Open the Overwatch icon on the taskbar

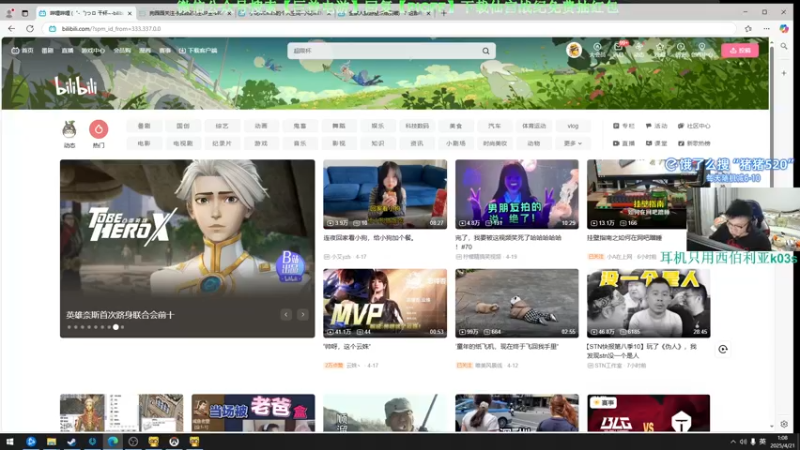click(x=174, y=441)
